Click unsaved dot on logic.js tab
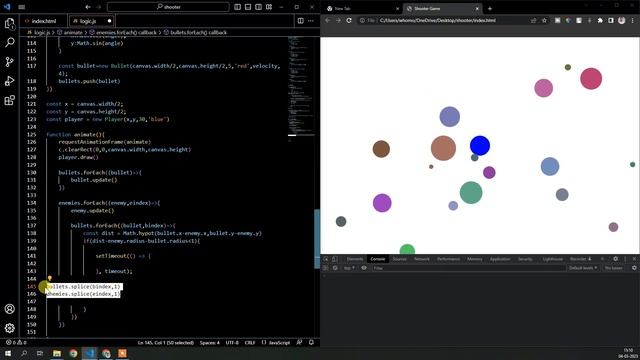Screen dimensions: 640x360 [109, 21]
